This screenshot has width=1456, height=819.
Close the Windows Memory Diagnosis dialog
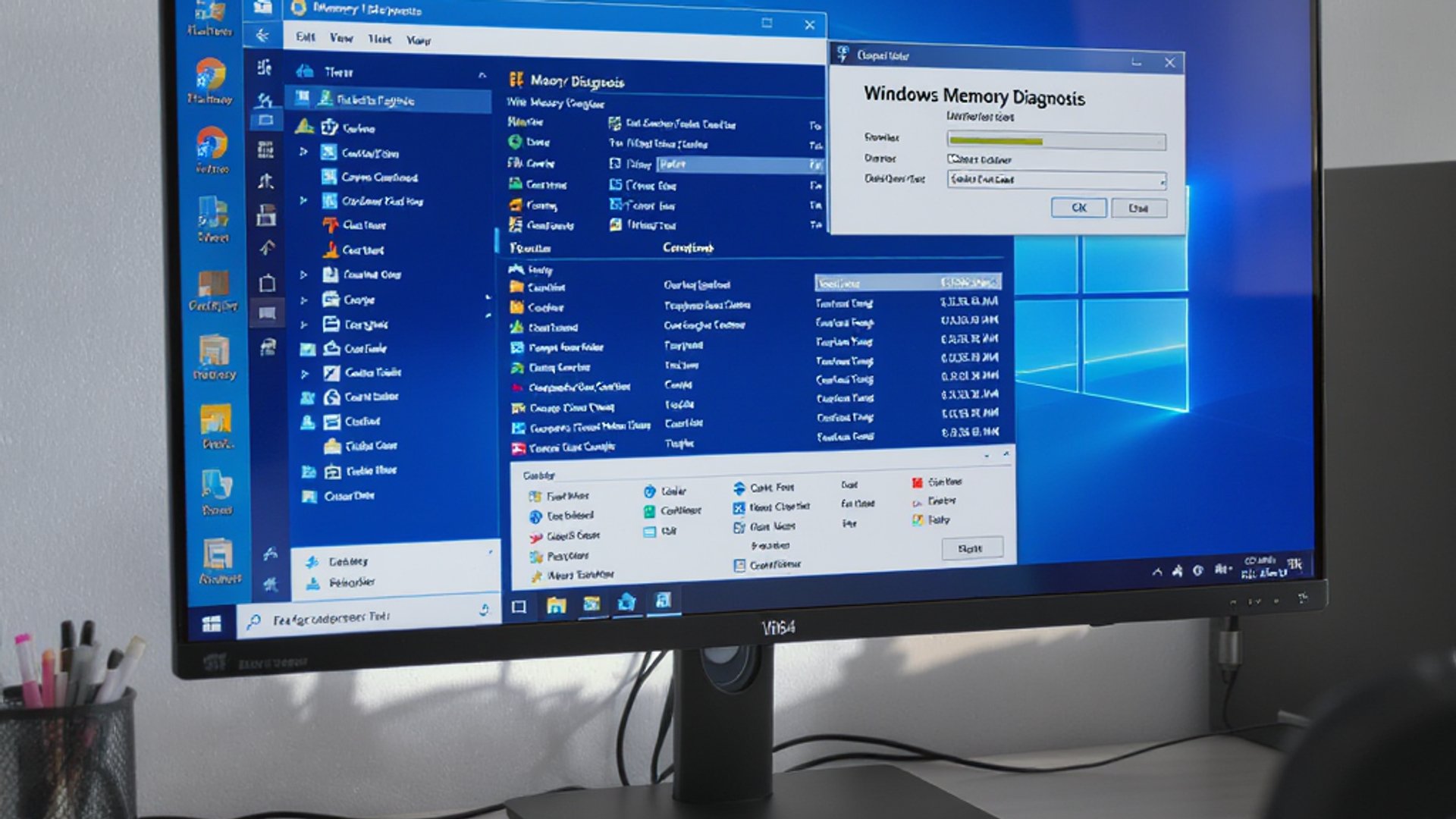tap(1169, 63)
